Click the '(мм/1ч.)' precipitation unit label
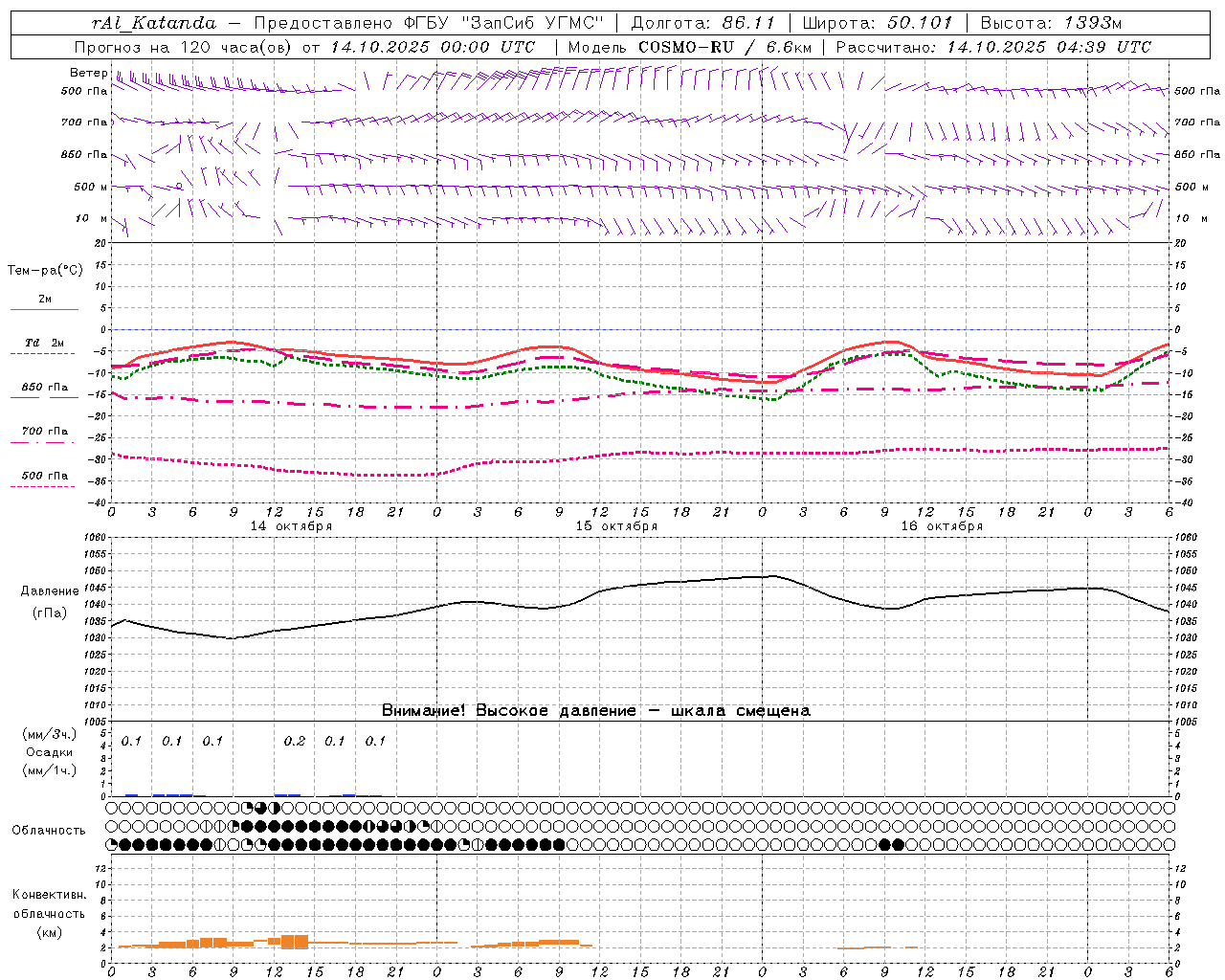 (50, 770)
